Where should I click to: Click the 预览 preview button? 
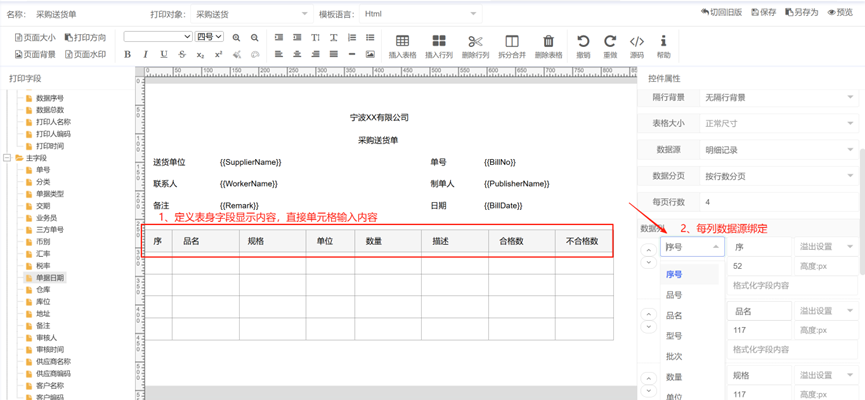[840, 12]
